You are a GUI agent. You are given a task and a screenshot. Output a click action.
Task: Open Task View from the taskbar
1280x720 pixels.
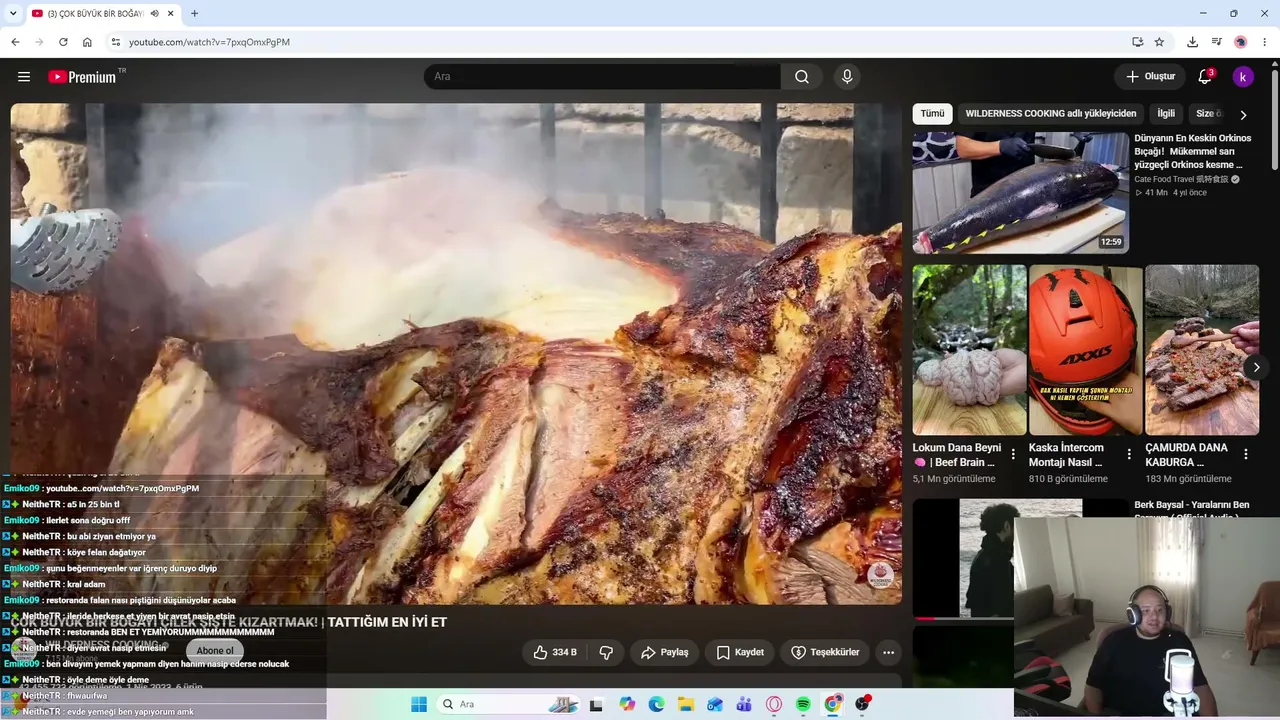597,704
